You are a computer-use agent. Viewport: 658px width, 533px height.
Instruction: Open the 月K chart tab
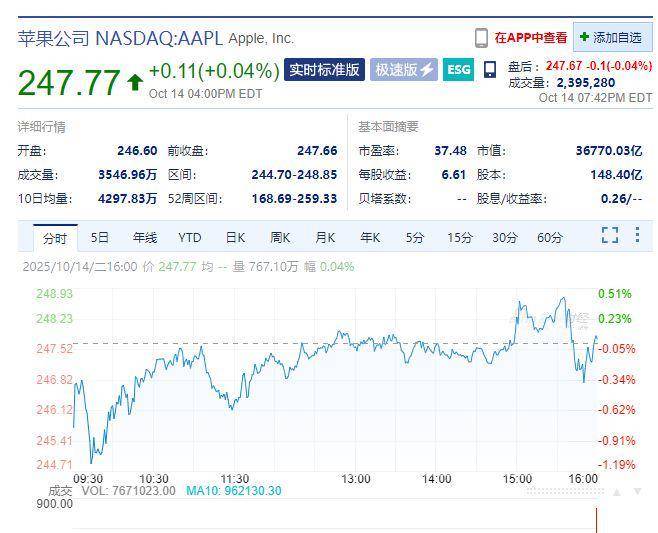325,237
